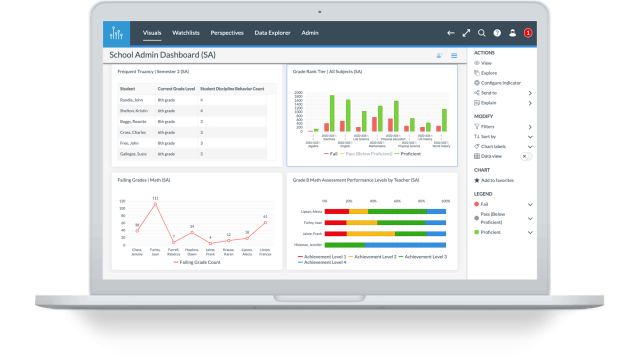Click the Data view label
The width and height of the screenshot is (640, 361).
tap(491, 156)
